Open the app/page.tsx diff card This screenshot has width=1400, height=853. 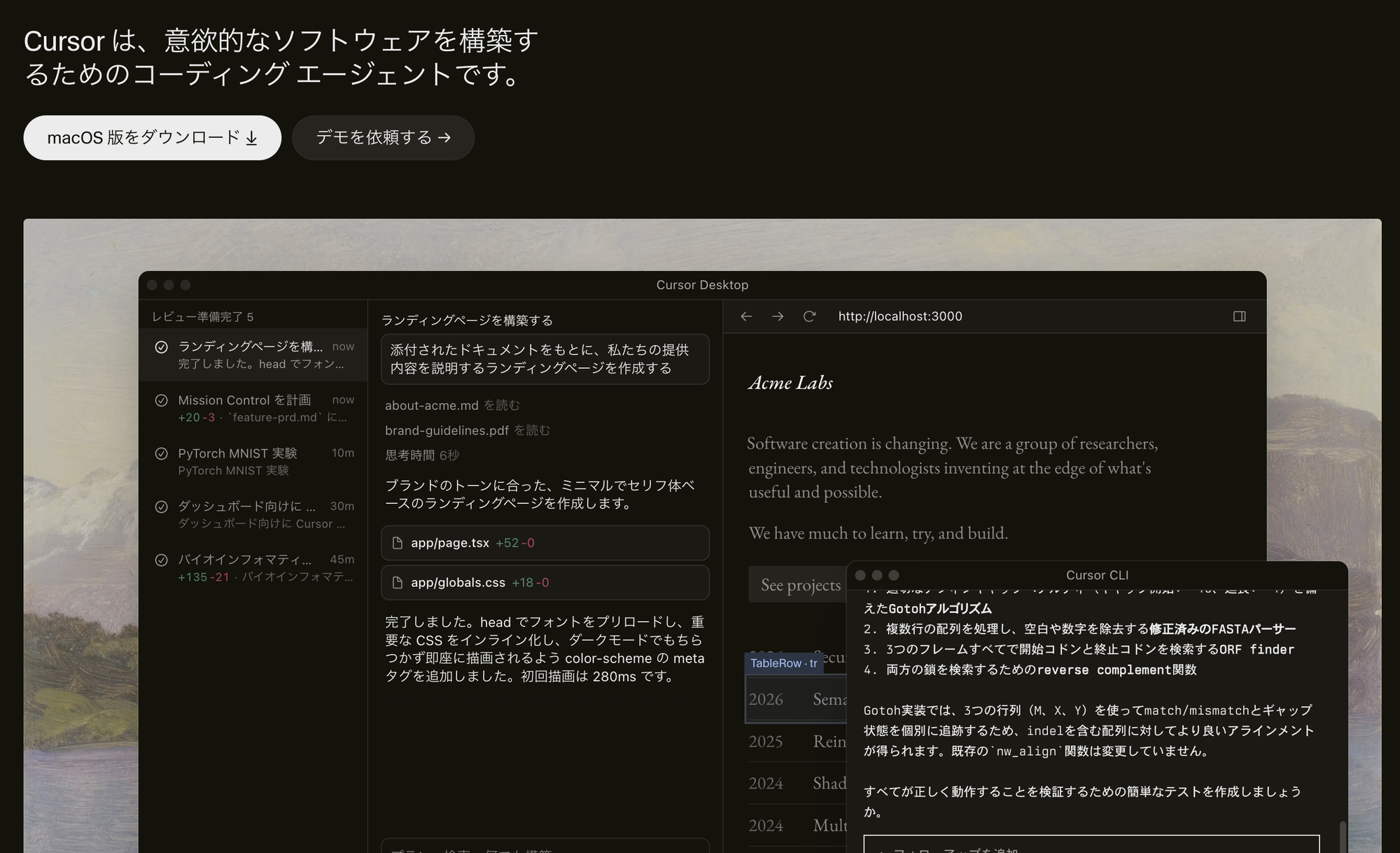pyautogui.click(x=545, y=543)
